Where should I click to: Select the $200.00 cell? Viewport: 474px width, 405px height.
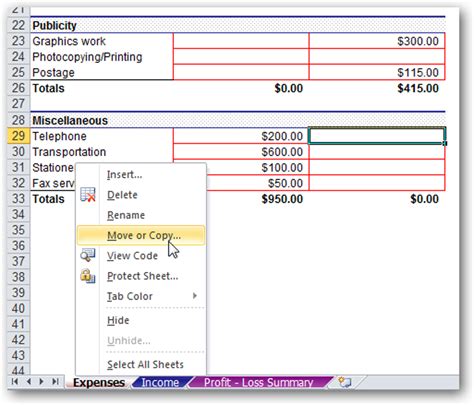241,136
